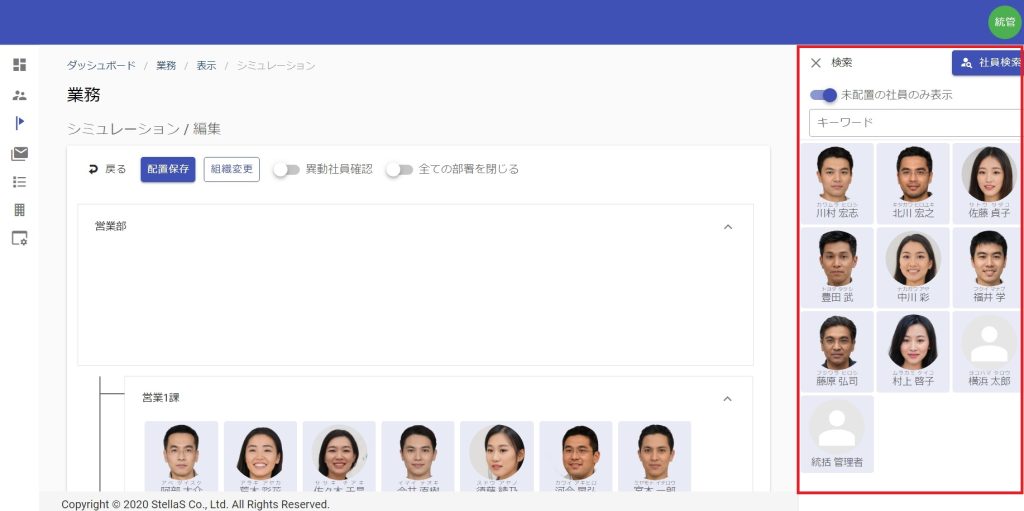Click the employees people icon in sidebar
Image resolution: width=1024 pixels, height=511 pixels.
[19, 95]
